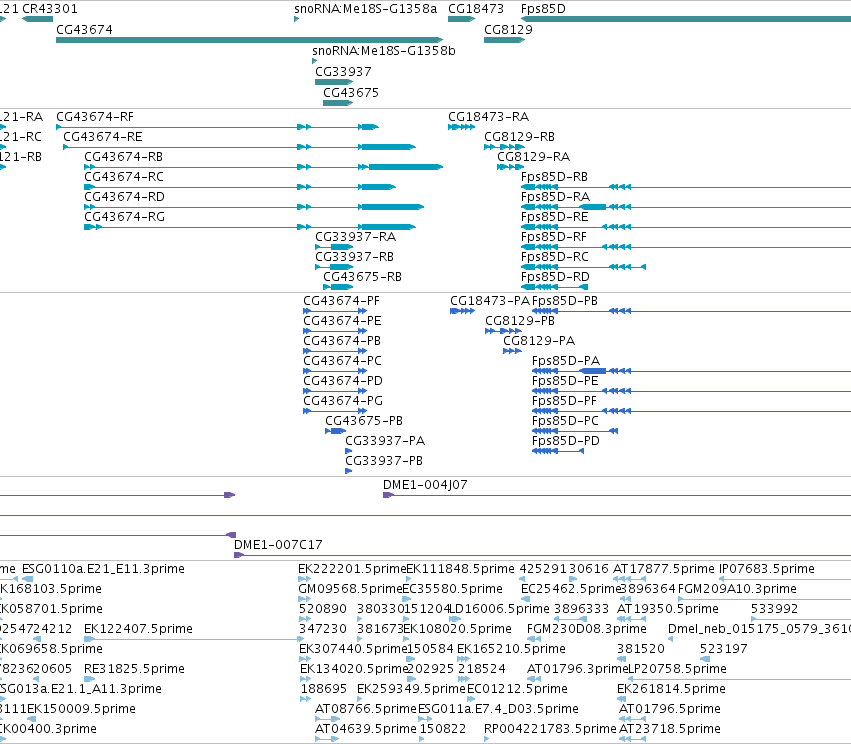This screenshot has width=851, height=744.
Task: Select EST IP07683.5prime
Action: tap(766, 569)
